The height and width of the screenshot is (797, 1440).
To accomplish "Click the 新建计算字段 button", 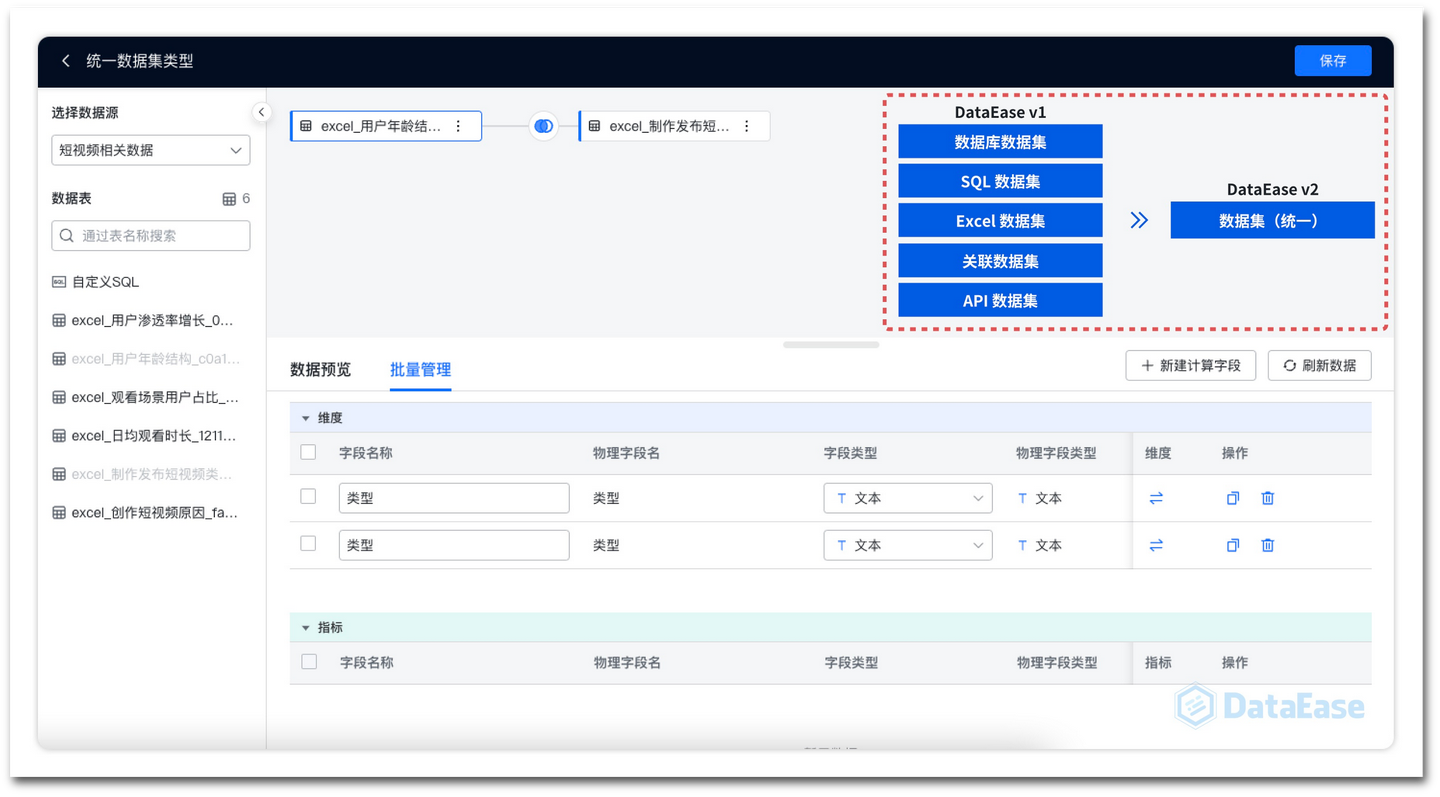I will pos(1190,365).
